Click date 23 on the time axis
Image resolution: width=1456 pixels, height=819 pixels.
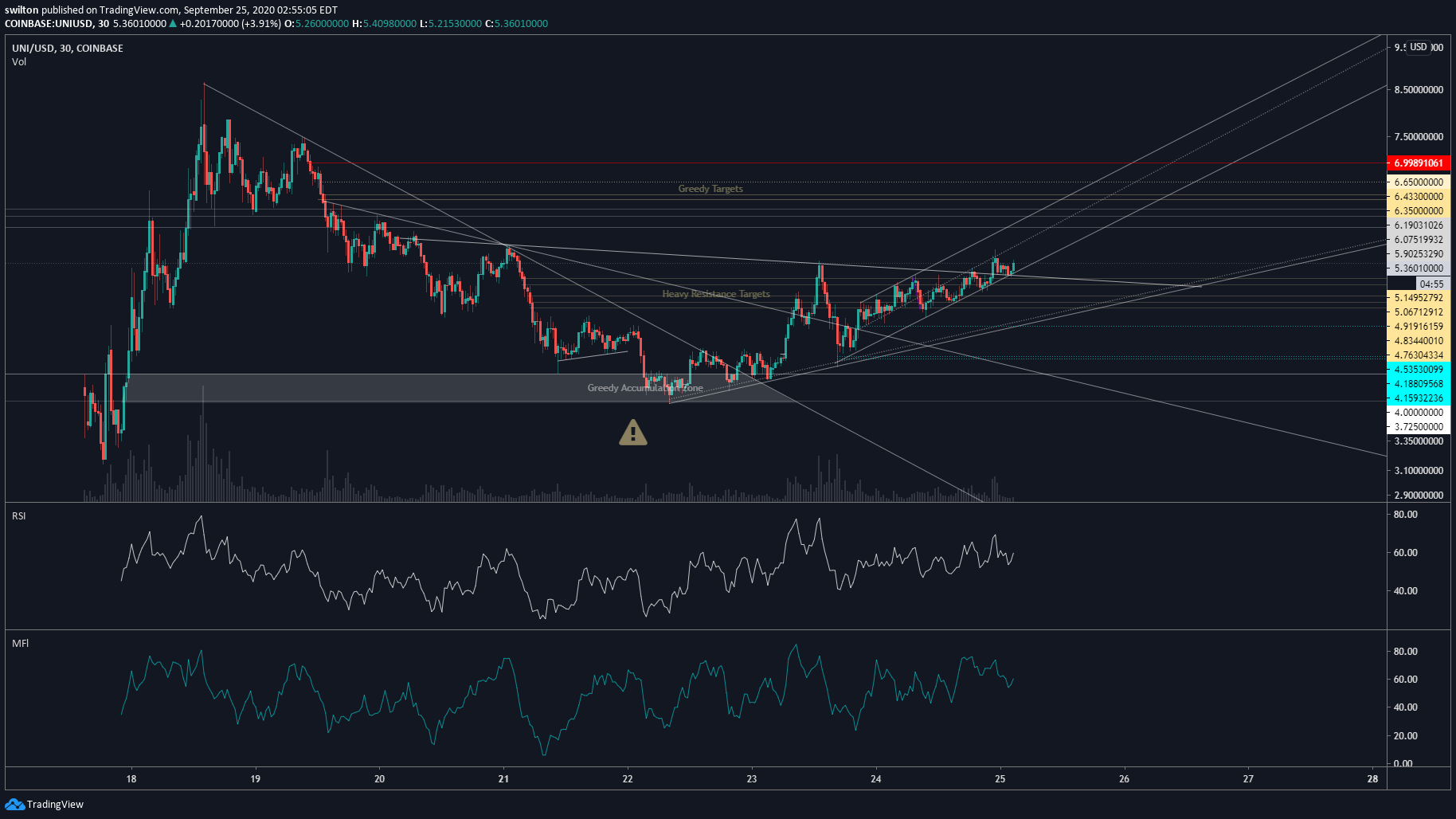752,779
